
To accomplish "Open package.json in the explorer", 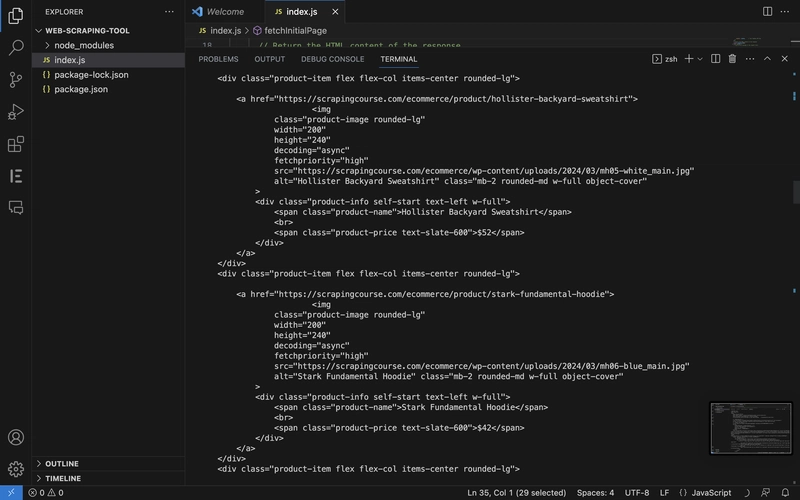I will pyautogui.click(x=81, y=89).
